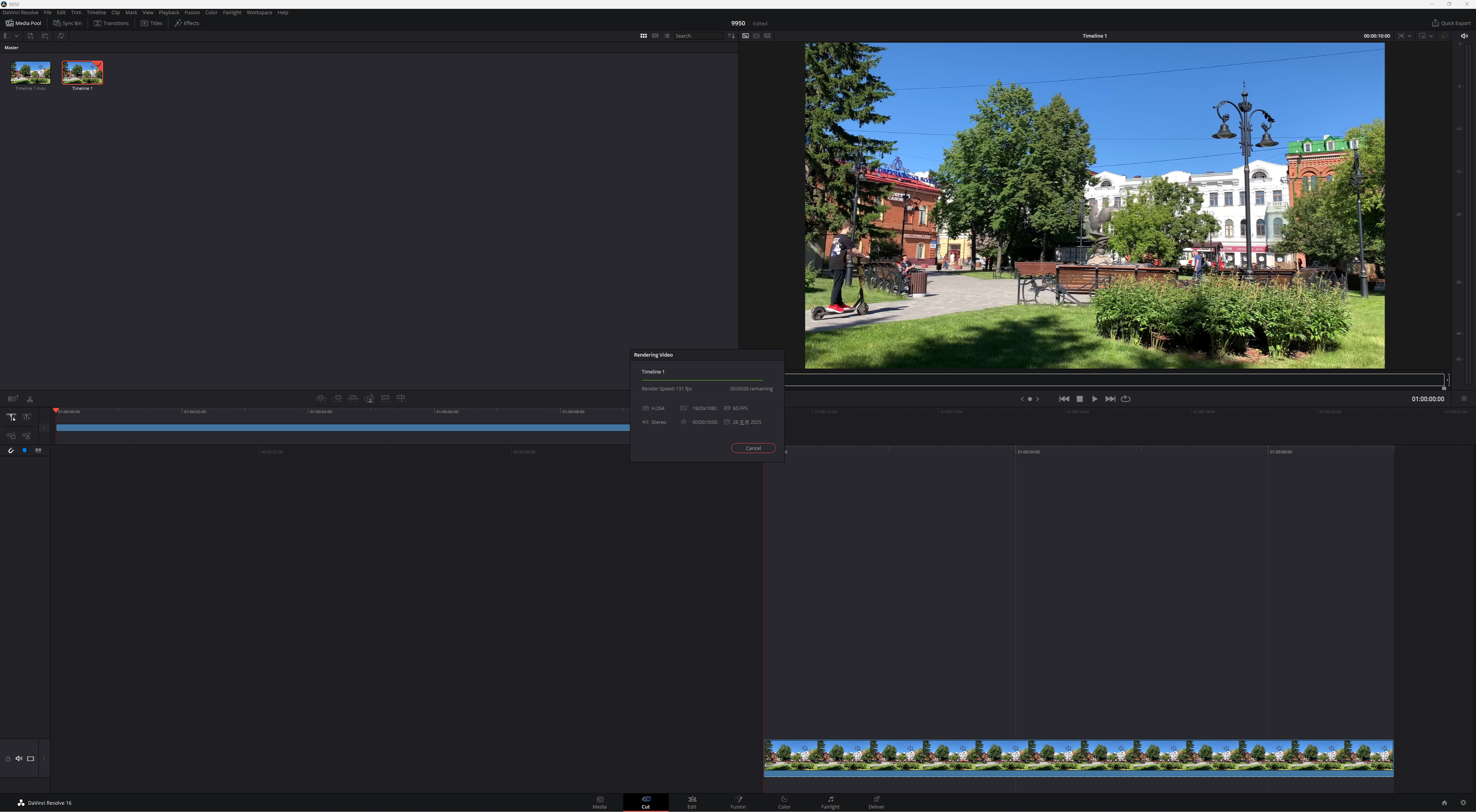
Task: Click the Quick Export button
Action: click(1451, 23)
